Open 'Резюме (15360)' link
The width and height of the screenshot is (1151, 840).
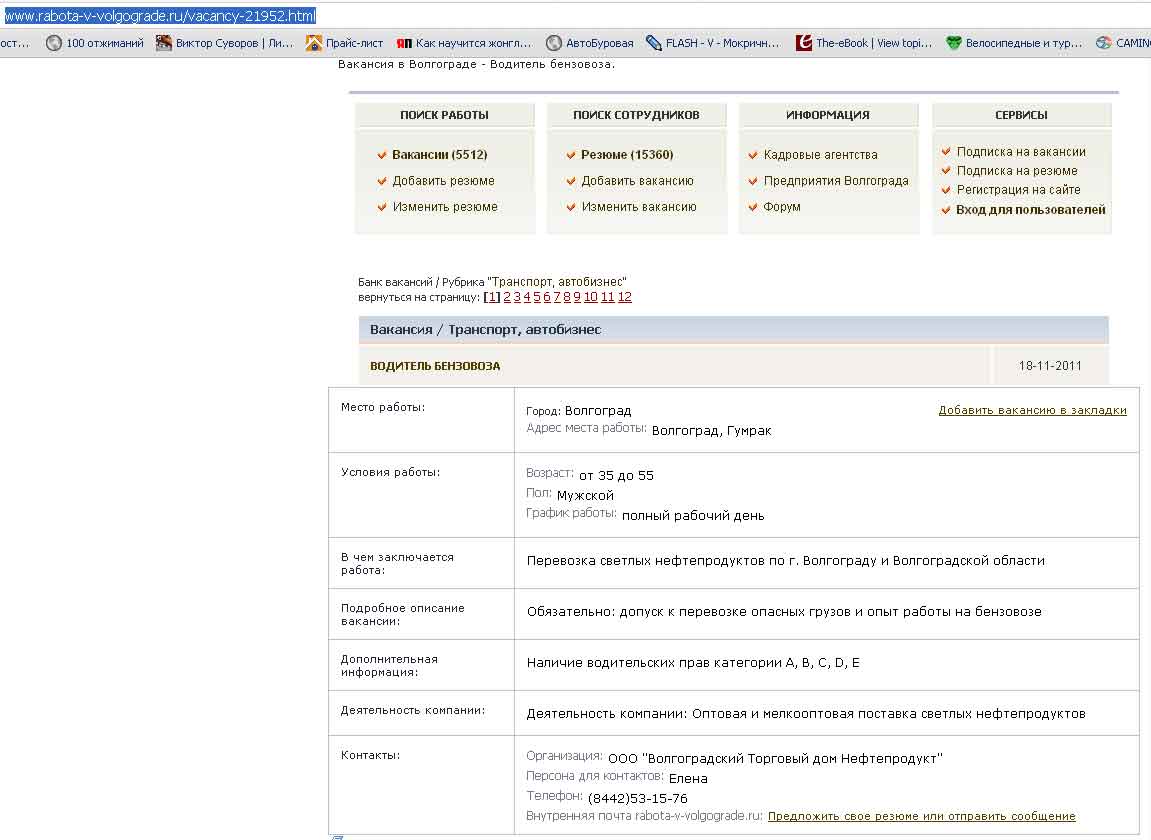(x=627, y=155)
